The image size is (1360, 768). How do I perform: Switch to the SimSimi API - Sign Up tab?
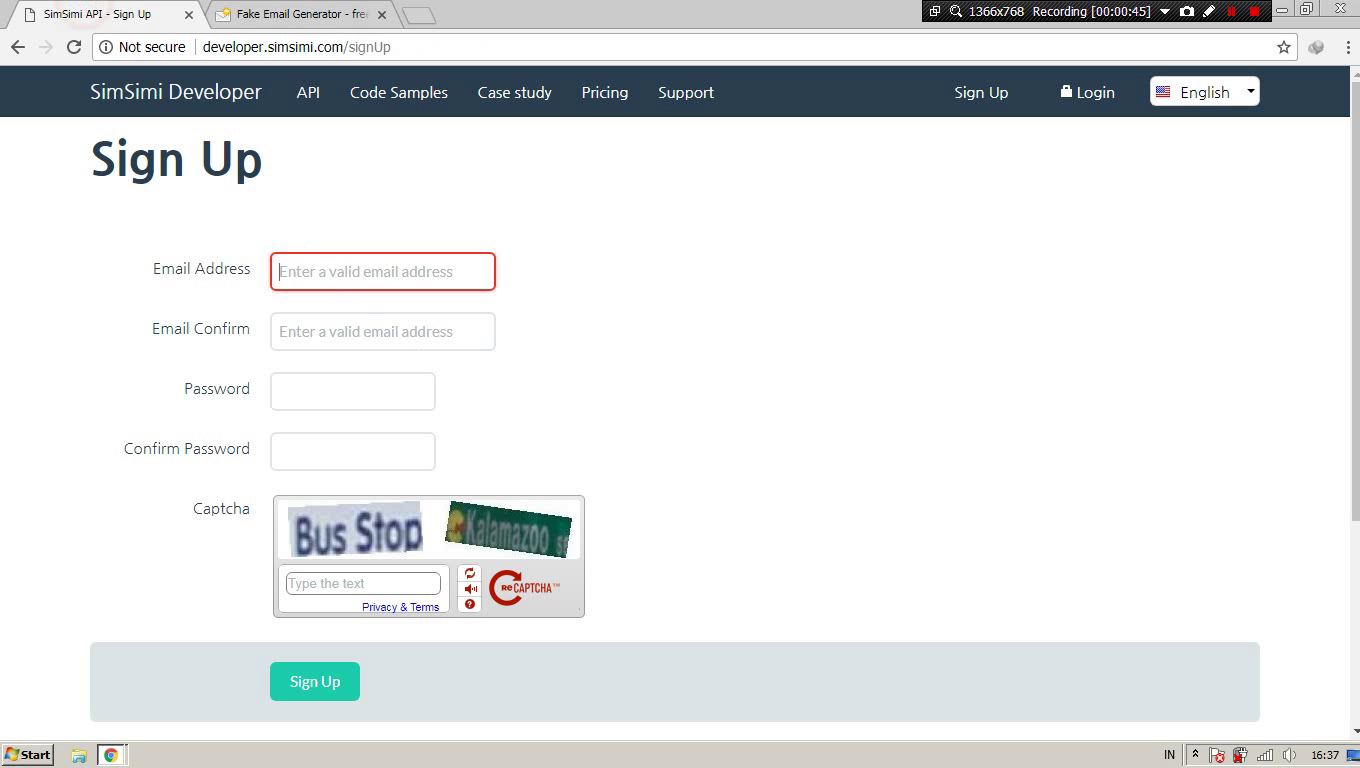coord(105,15)
